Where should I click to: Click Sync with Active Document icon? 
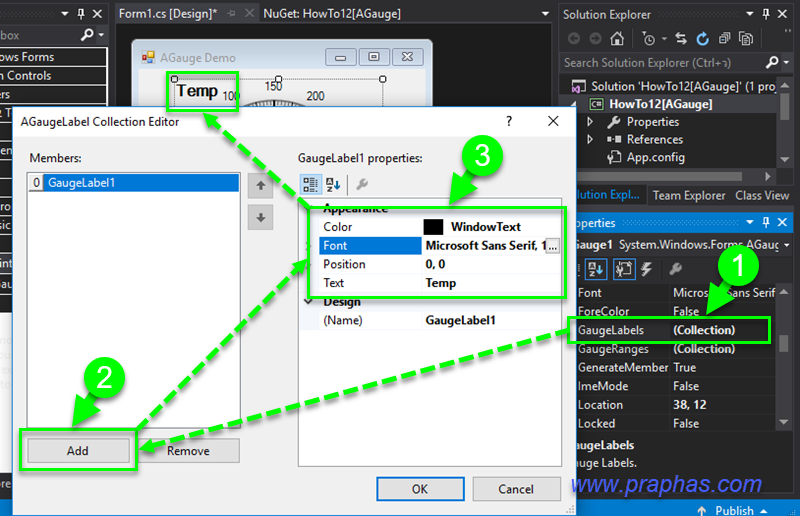pos(681,38)
